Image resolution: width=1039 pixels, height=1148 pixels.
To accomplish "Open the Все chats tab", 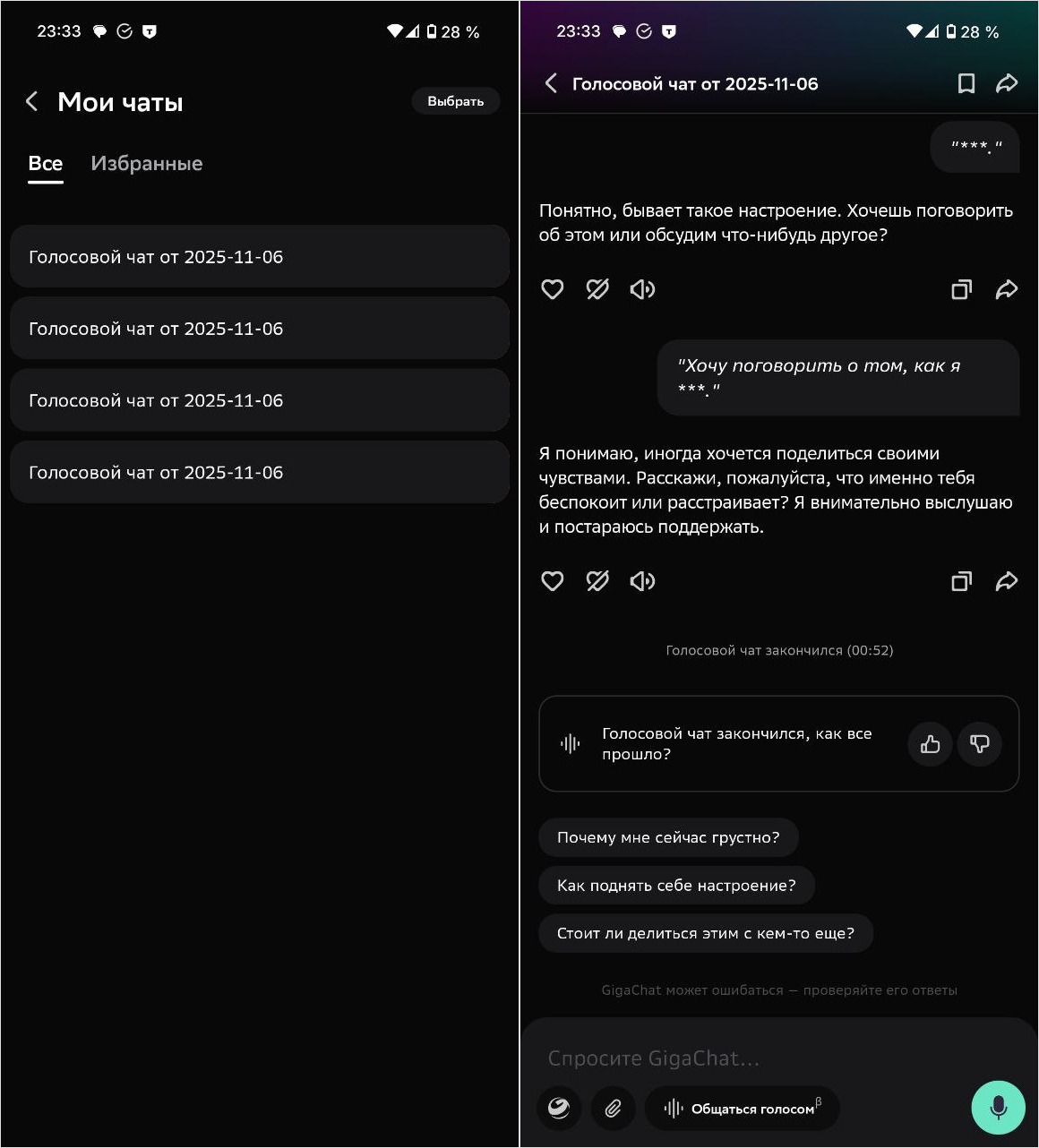I will click(45, 163).
